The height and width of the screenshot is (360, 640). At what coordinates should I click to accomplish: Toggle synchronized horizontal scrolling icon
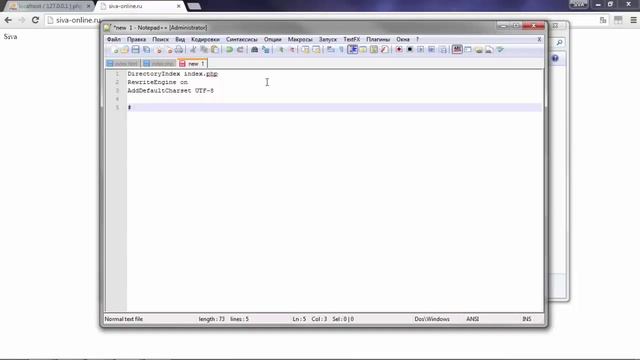316,50
